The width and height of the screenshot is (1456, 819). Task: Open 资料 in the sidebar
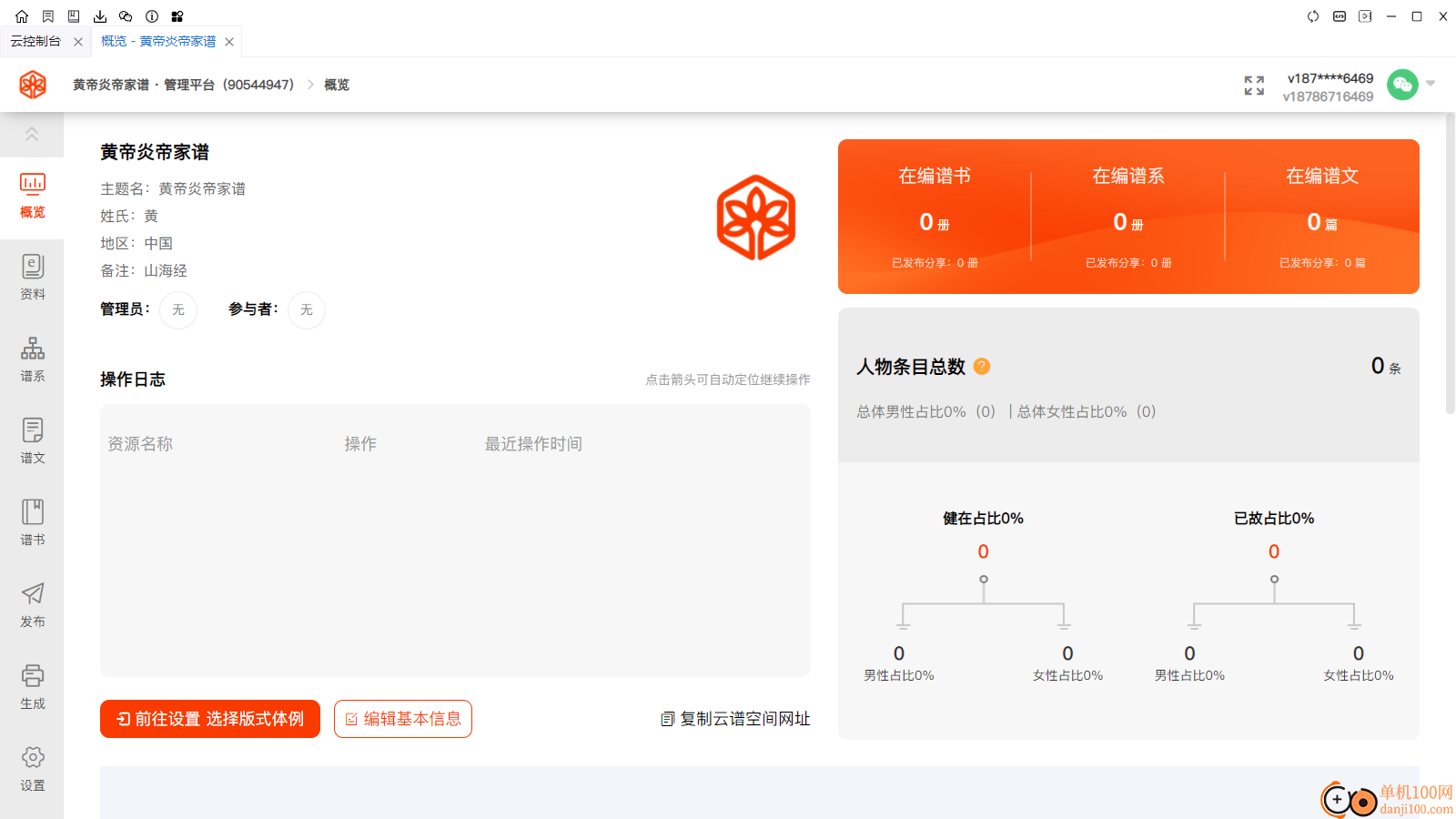click(32, 278)
